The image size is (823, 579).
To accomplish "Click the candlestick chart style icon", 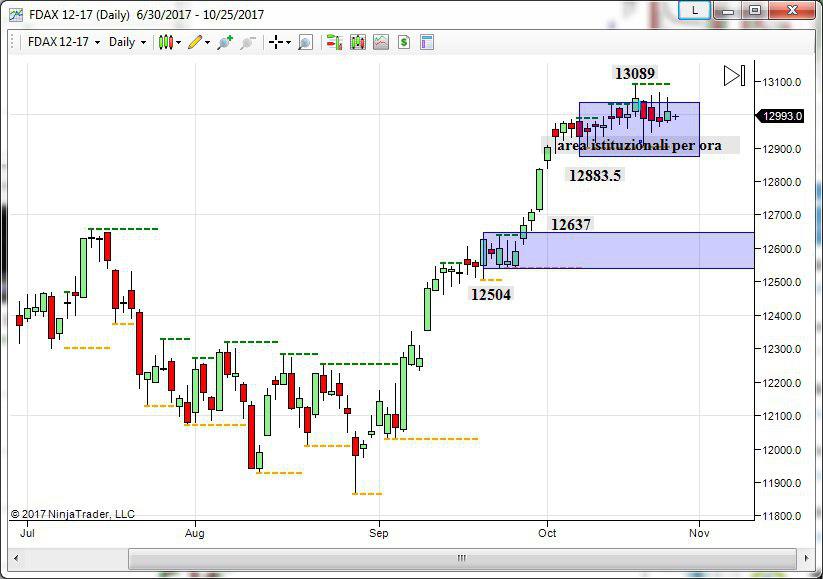I will point(166,42).
